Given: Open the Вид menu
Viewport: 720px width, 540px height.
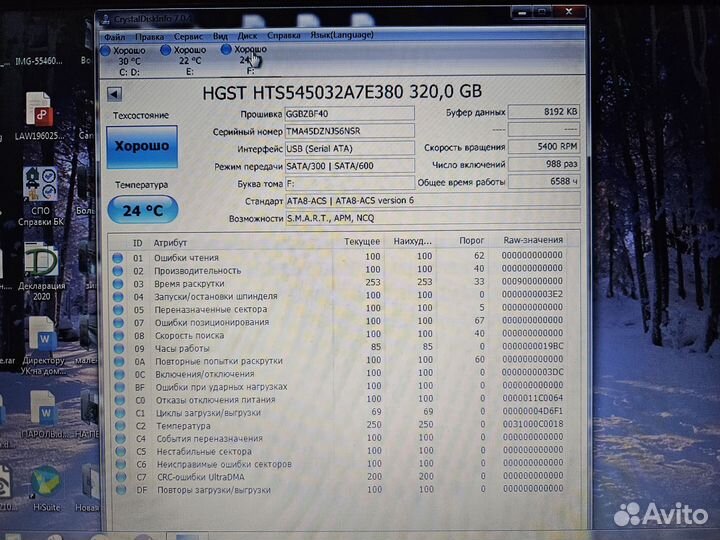Looking at the screenshot, I should click(x=220, y=36).
